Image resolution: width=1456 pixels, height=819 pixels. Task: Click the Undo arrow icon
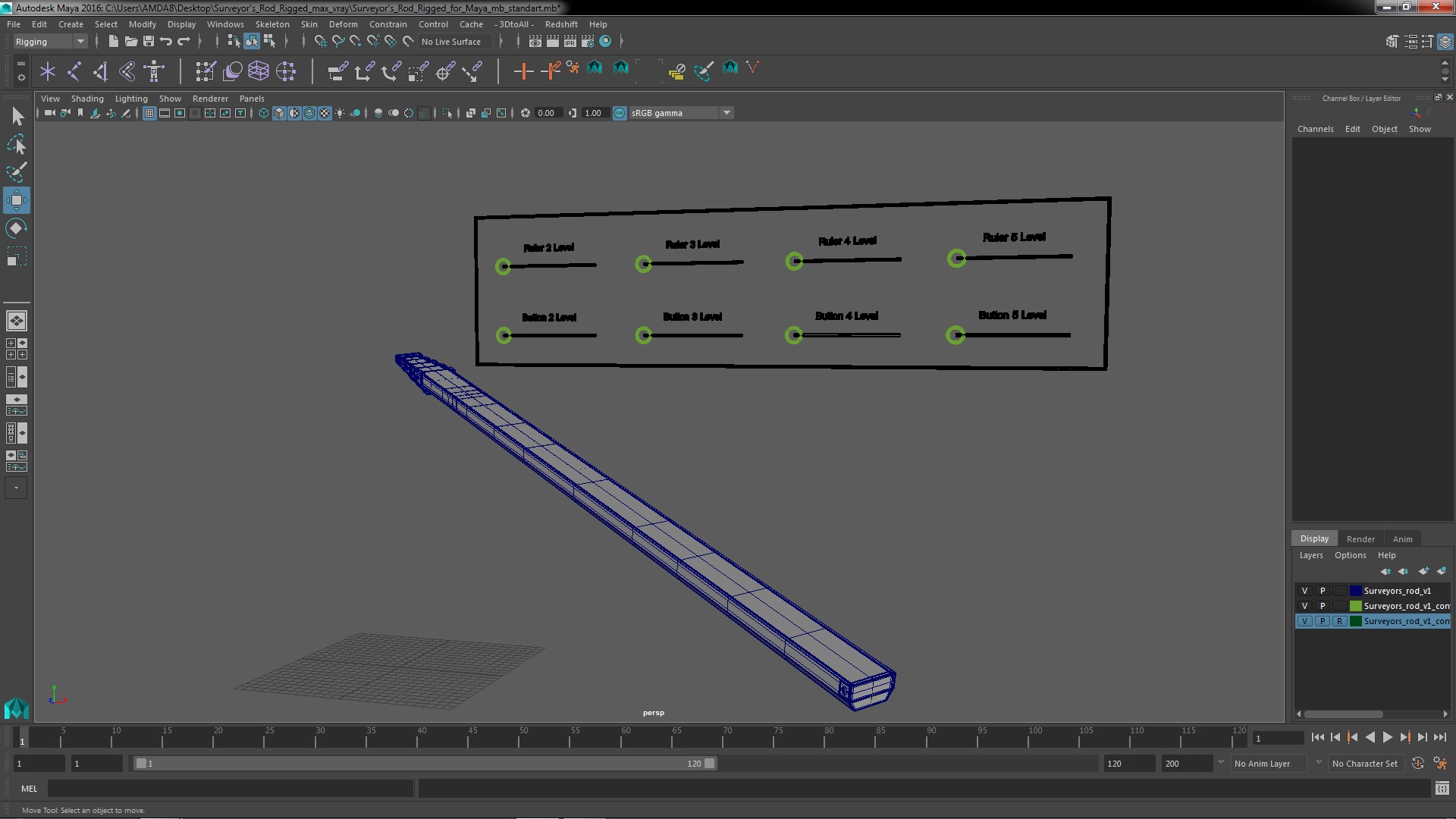coord(165,41)
